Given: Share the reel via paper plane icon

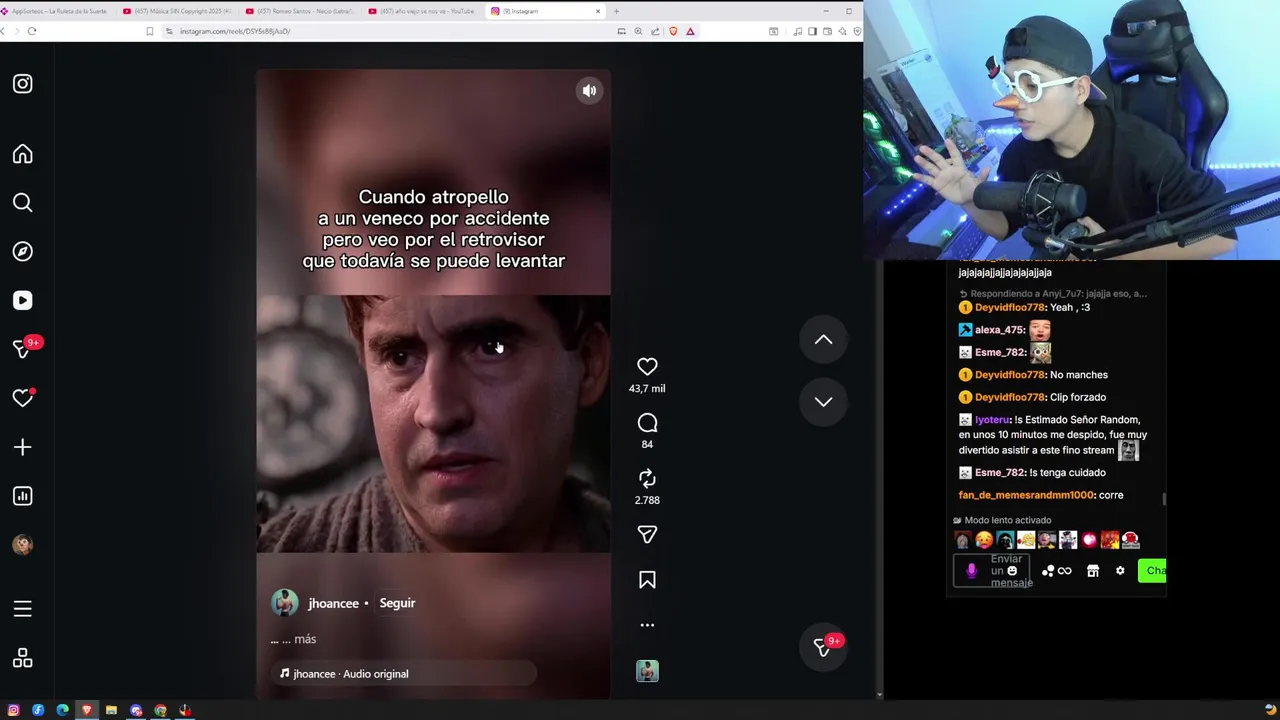Looking at the screenshot, I should 647,535.
